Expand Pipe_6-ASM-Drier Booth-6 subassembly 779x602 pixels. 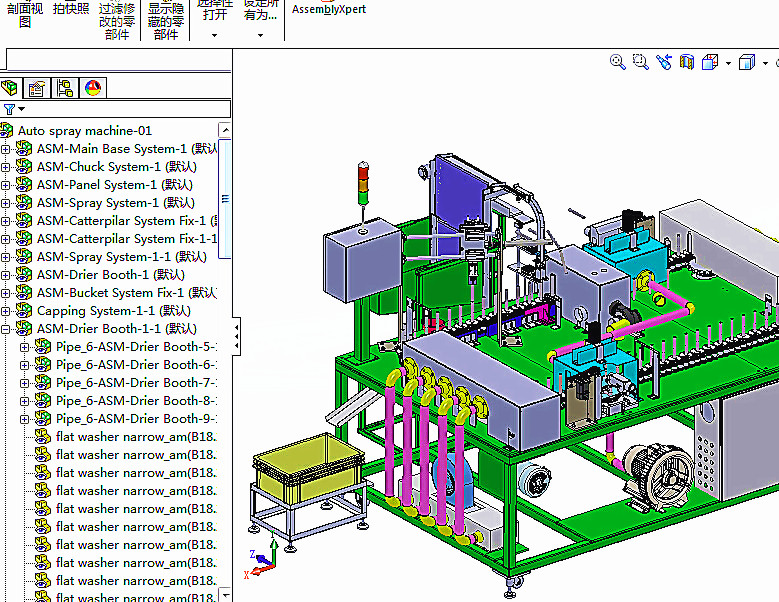(24, 365)
